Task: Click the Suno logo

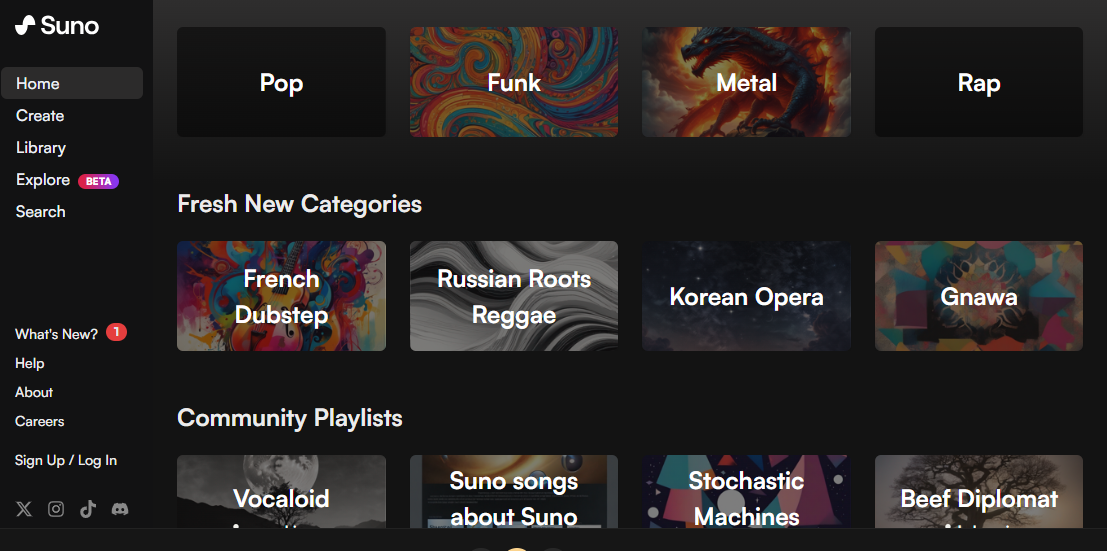Action: pos(56,25)
